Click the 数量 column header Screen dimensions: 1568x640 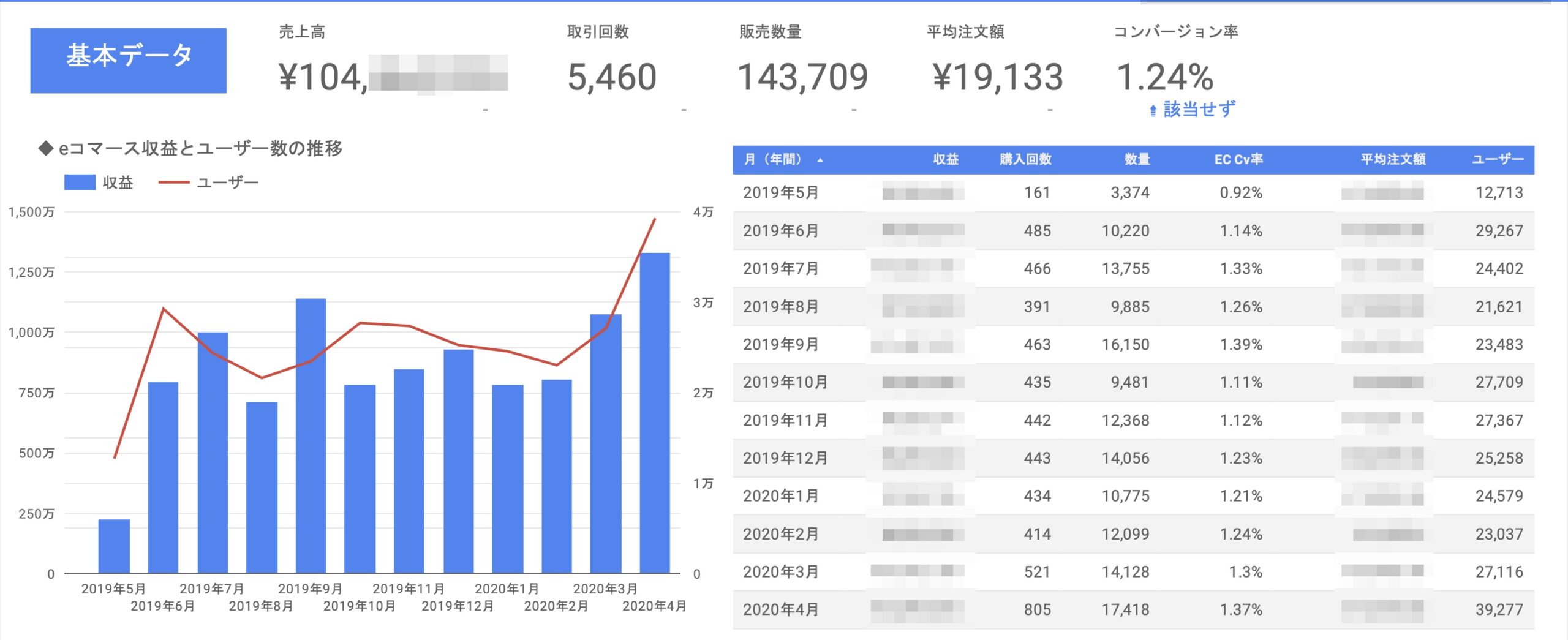(x=1137, y=160)
